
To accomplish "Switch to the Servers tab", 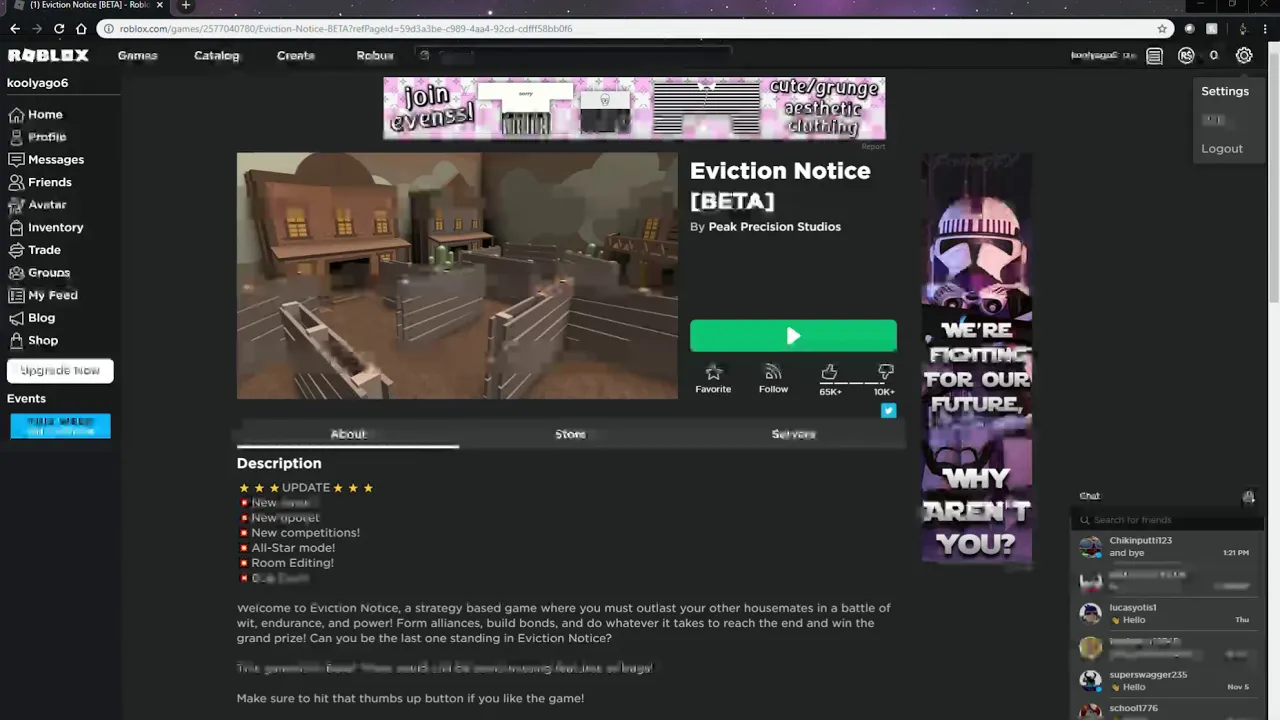I will tap(793, 434).
